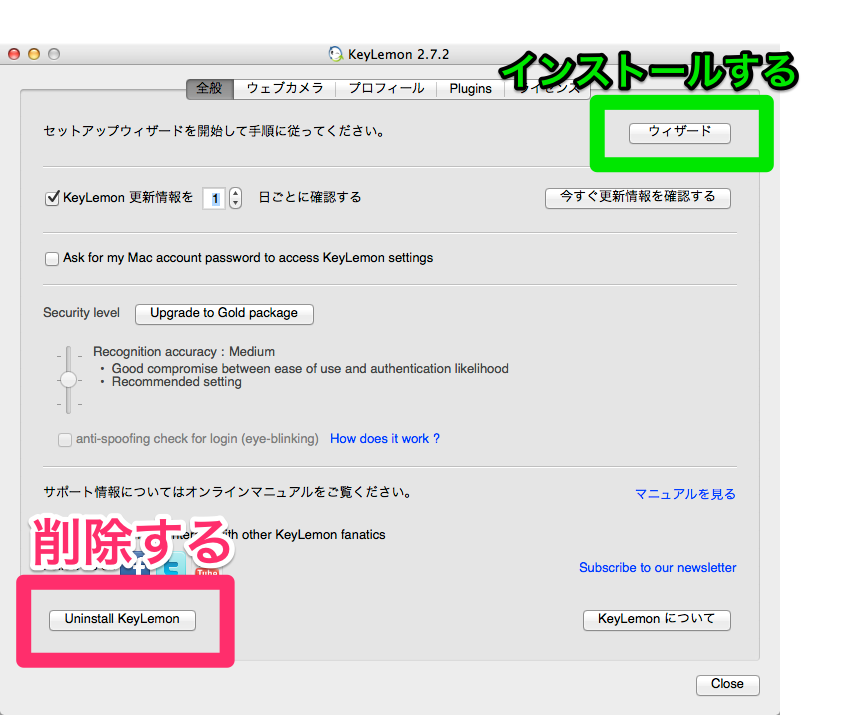Viewport: 848px width, 715px height.
Task: Click the KeyLemon について button
Action: 657,620
